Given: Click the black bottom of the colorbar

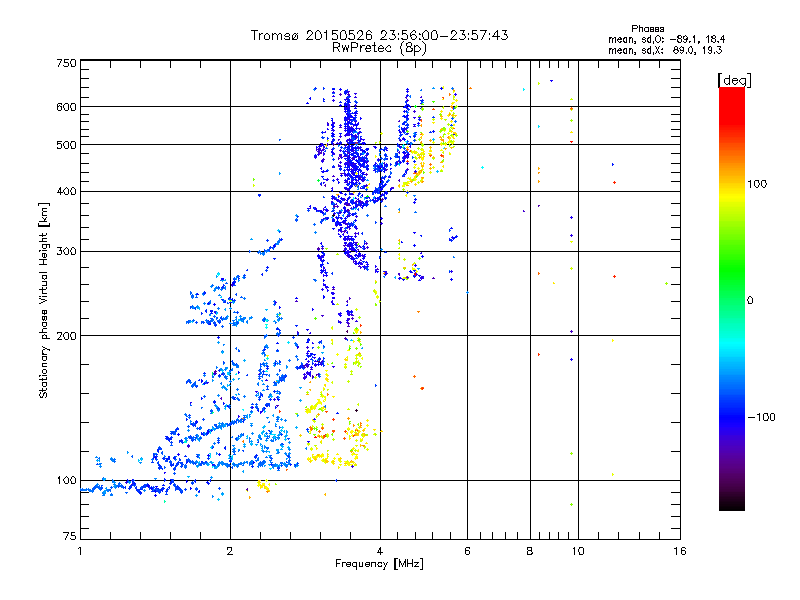Looking at the screenshot, I should click(732, 503).
